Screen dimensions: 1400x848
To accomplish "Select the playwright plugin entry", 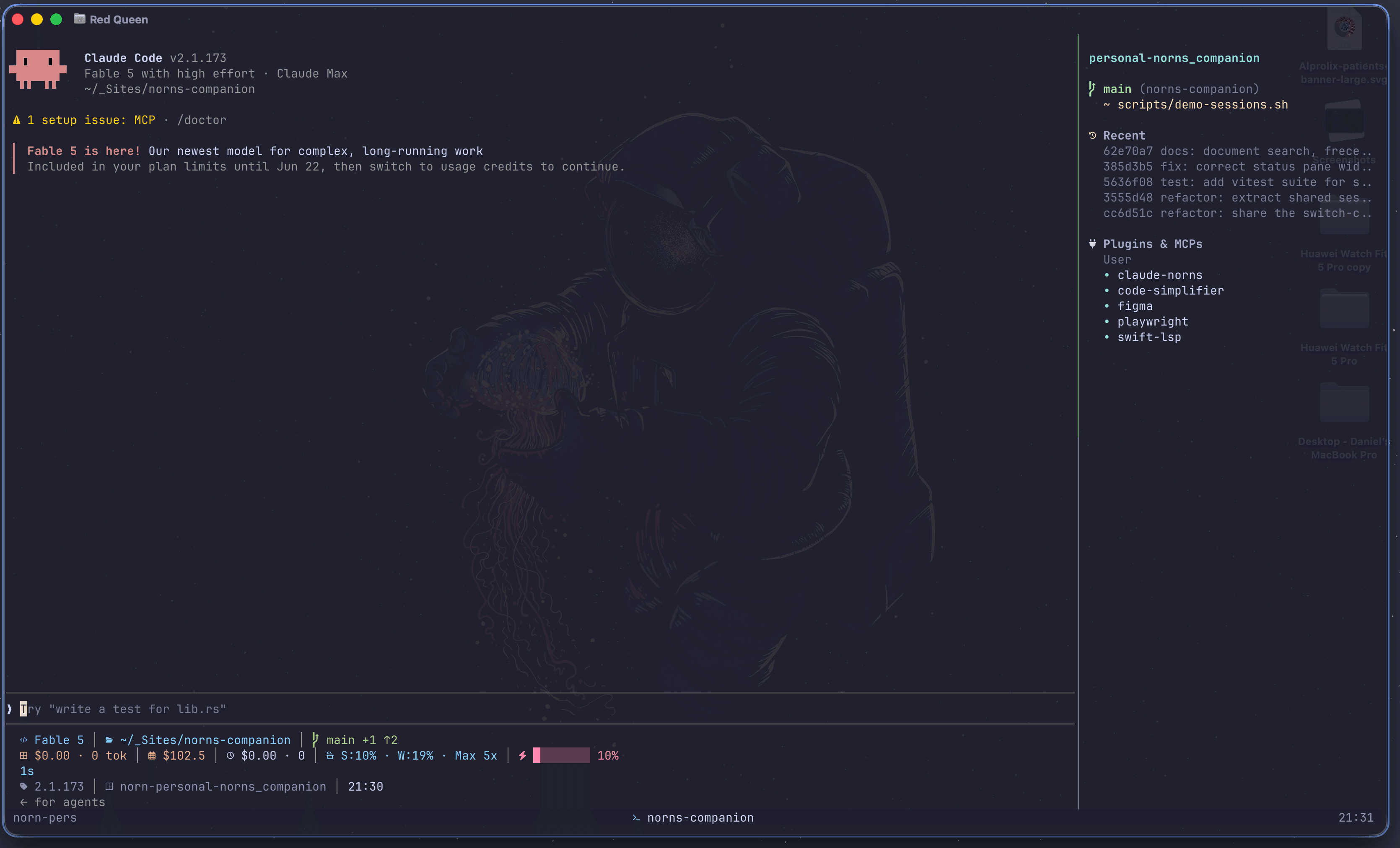I will click(1152, 321).
